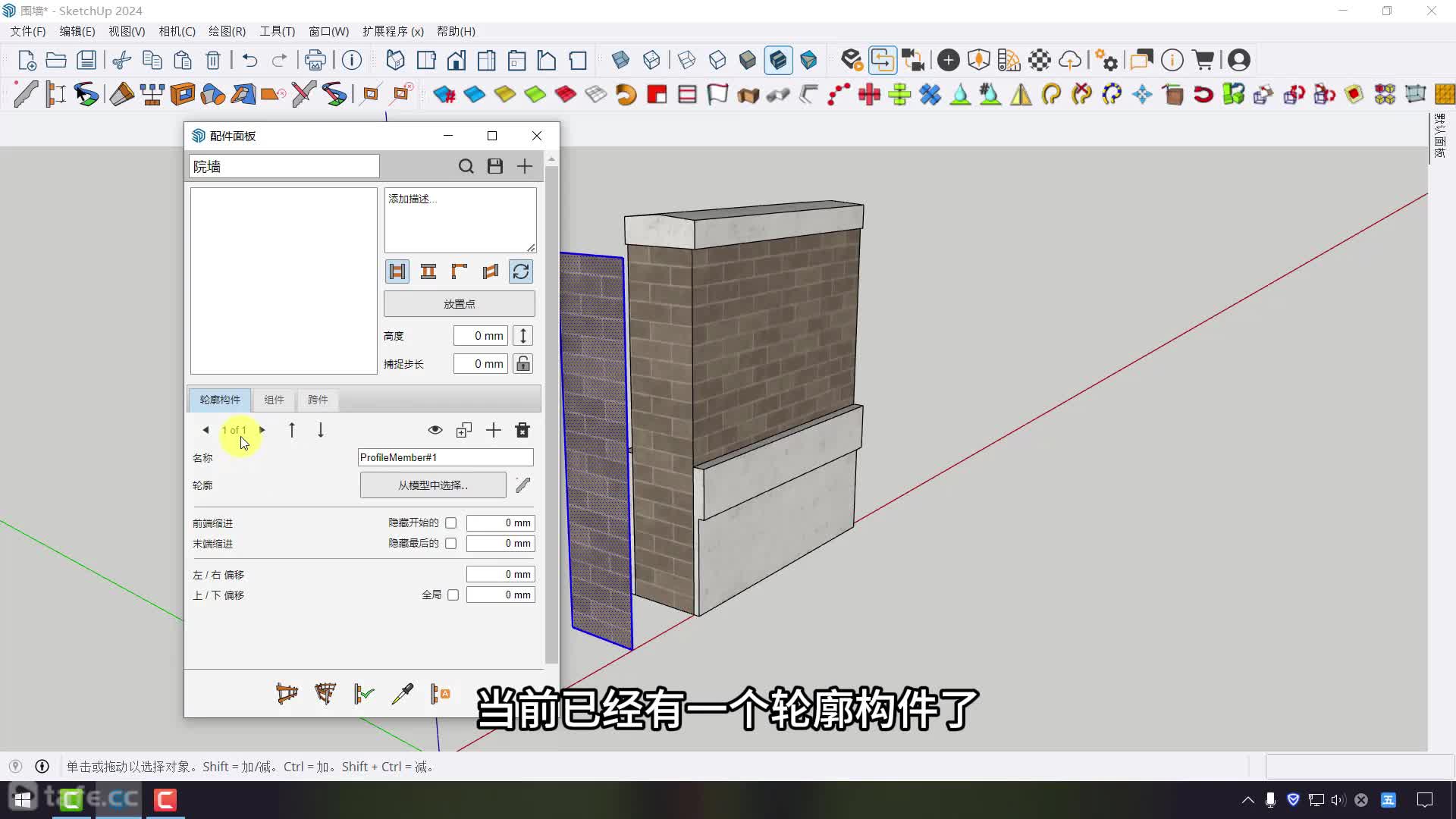1456x819 pixels.
Task: Click the 放置点 button
Action: (460, 304)
